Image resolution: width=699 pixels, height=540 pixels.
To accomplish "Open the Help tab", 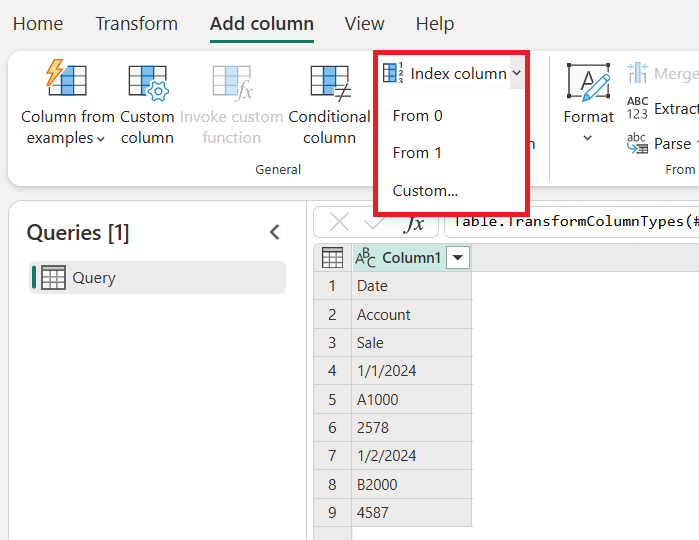I will tap(435, 24).
